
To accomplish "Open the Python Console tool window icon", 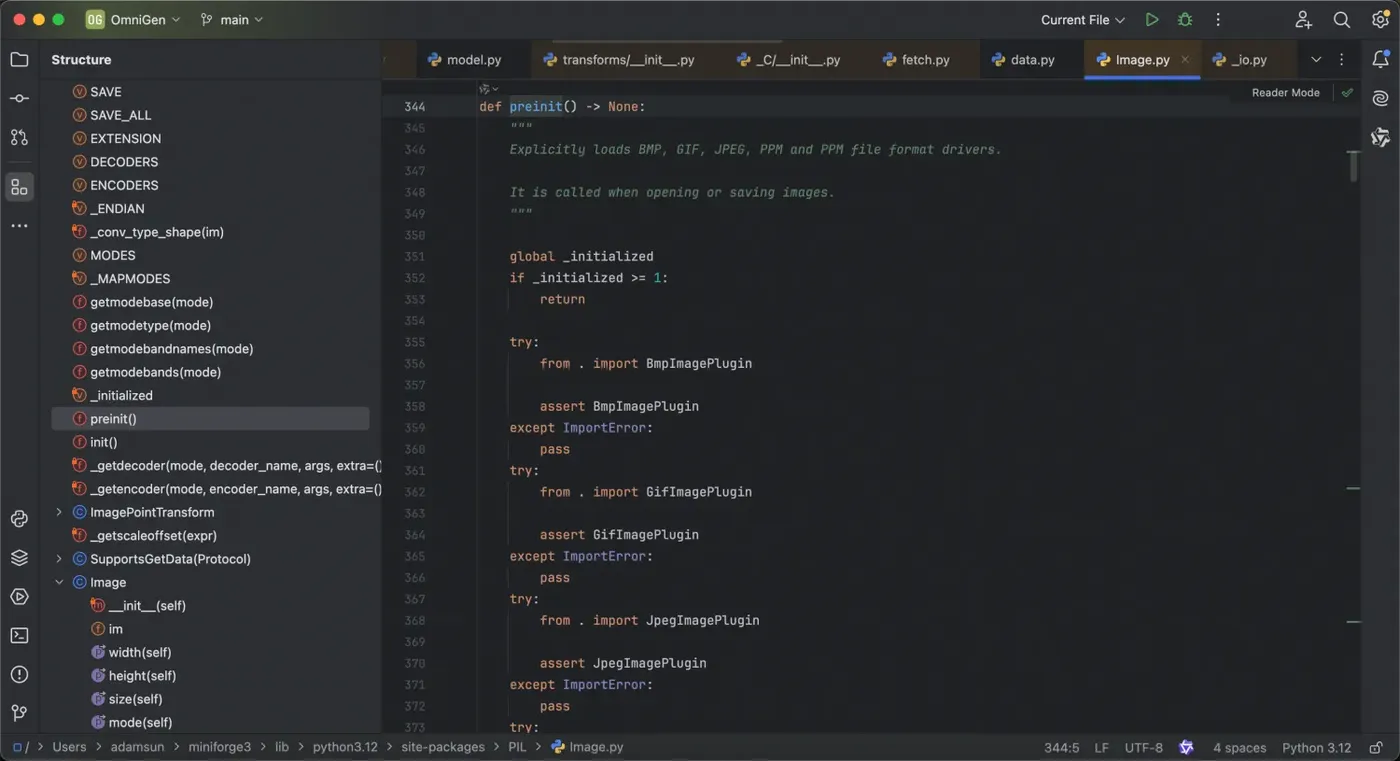I will click(x=19, y=518).
